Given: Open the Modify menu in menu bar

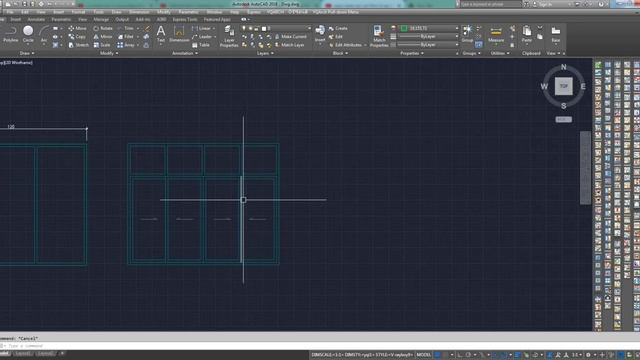Looking at the screenshot, I should pyautogui.click(x=163, y=12).
